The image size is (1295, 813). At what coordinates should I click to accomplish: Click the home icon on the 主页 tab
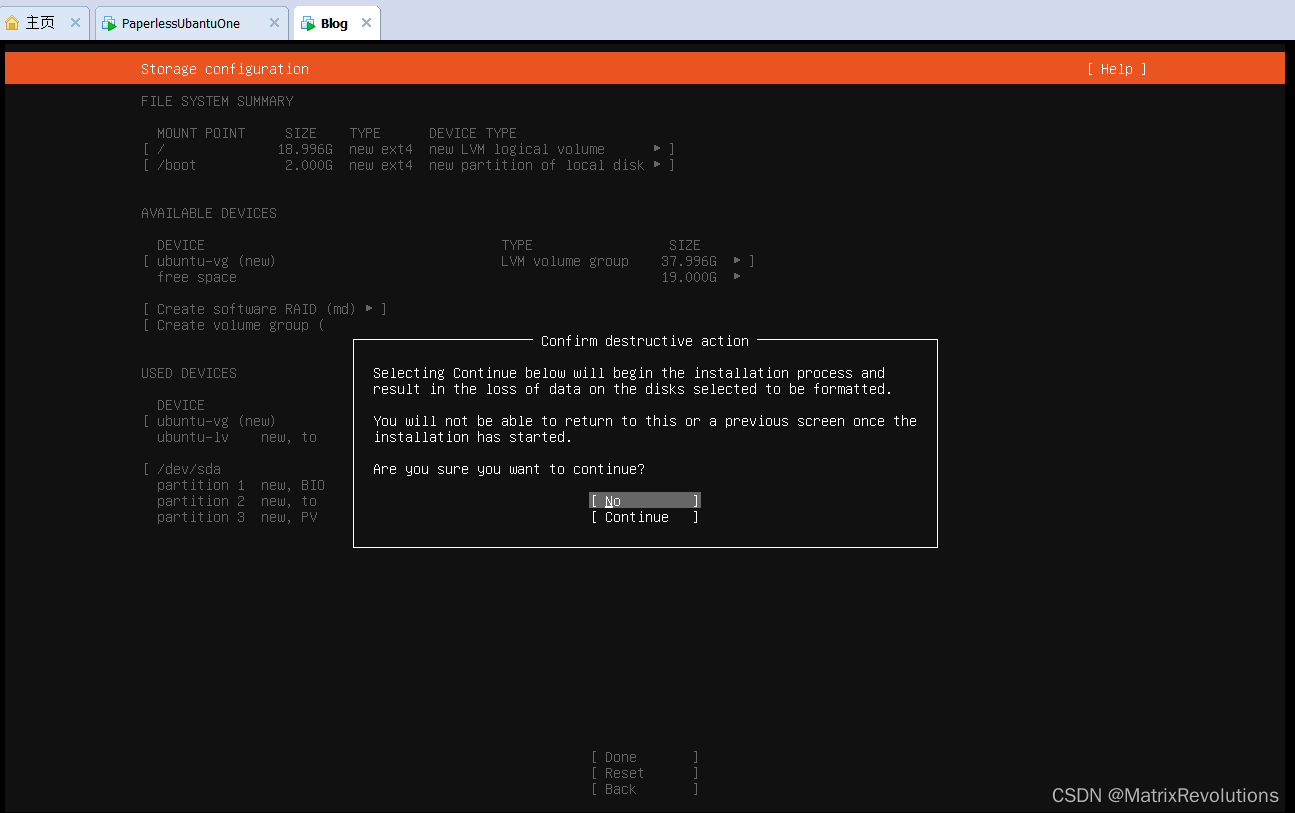[14, 21]
